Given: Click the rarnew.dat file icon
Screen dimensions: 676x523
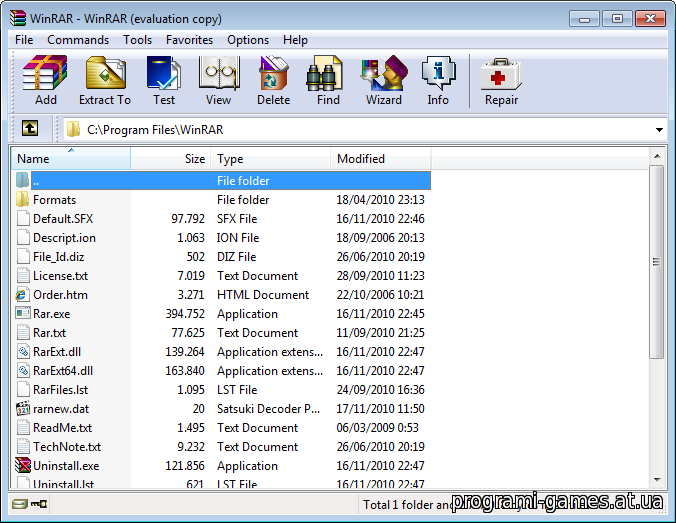Looking at the screenshot, I should (x=22, y=408).
